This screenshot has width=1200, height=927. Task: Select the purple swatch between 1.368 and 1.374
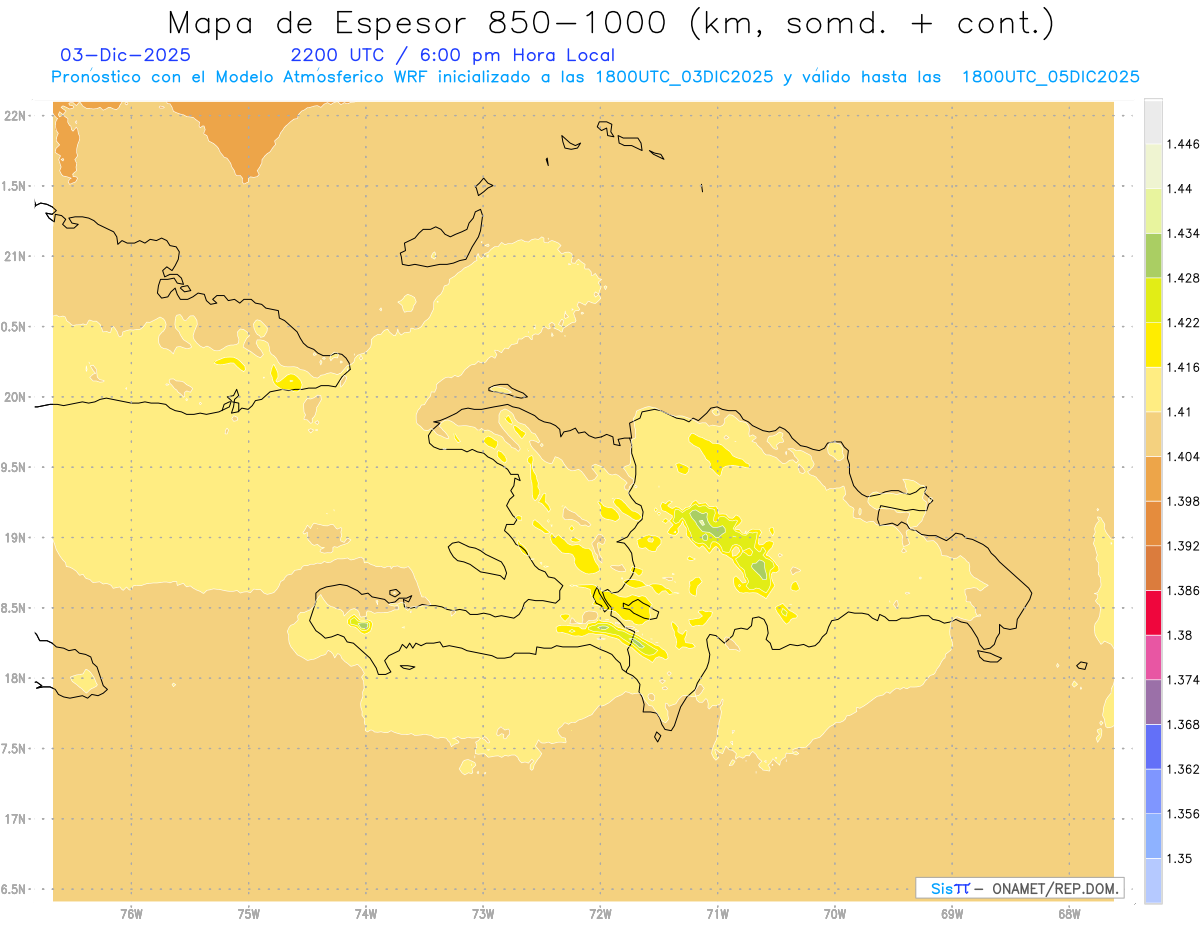click(x=1153, y=702)
